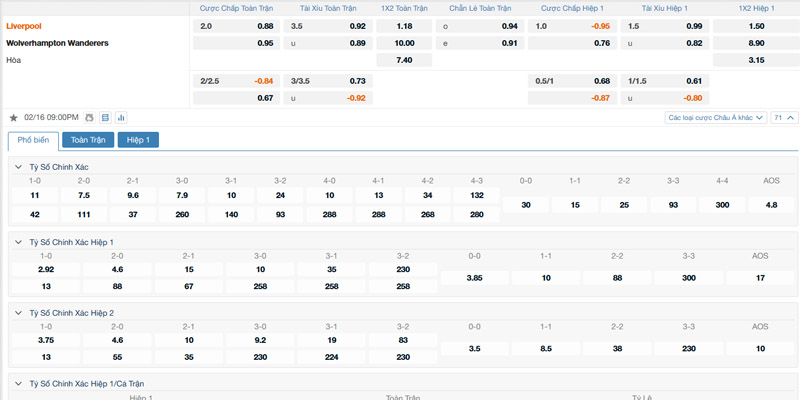800x400 pixels.
Task: Pick under 3.5 goals at 0.89
Action: (328, 43)
